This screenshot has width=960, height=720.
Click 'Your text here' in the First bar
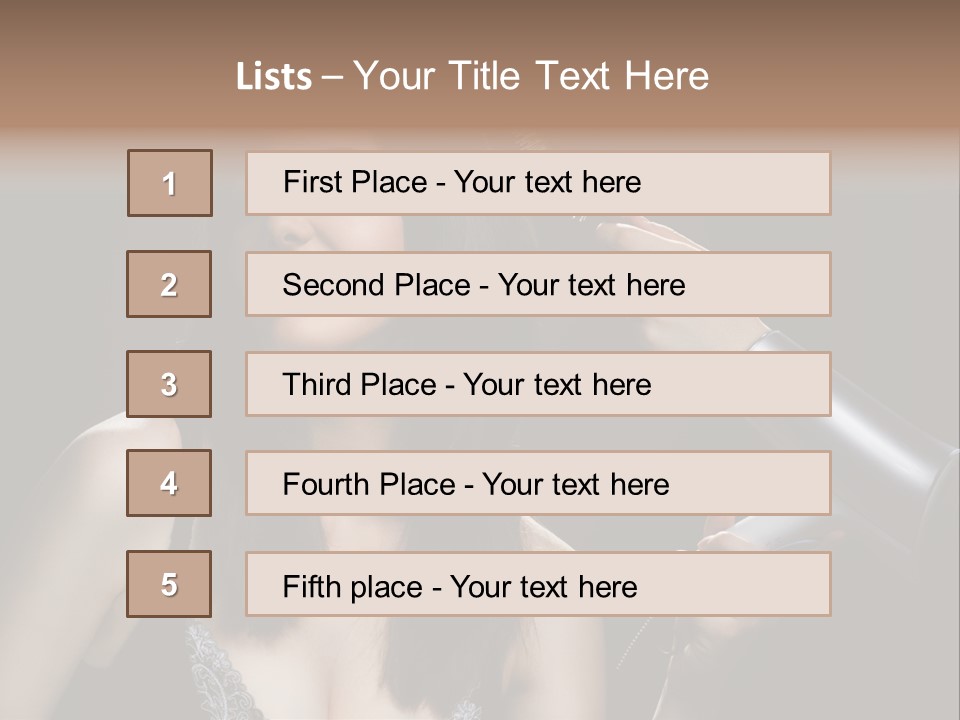point(548,182)
